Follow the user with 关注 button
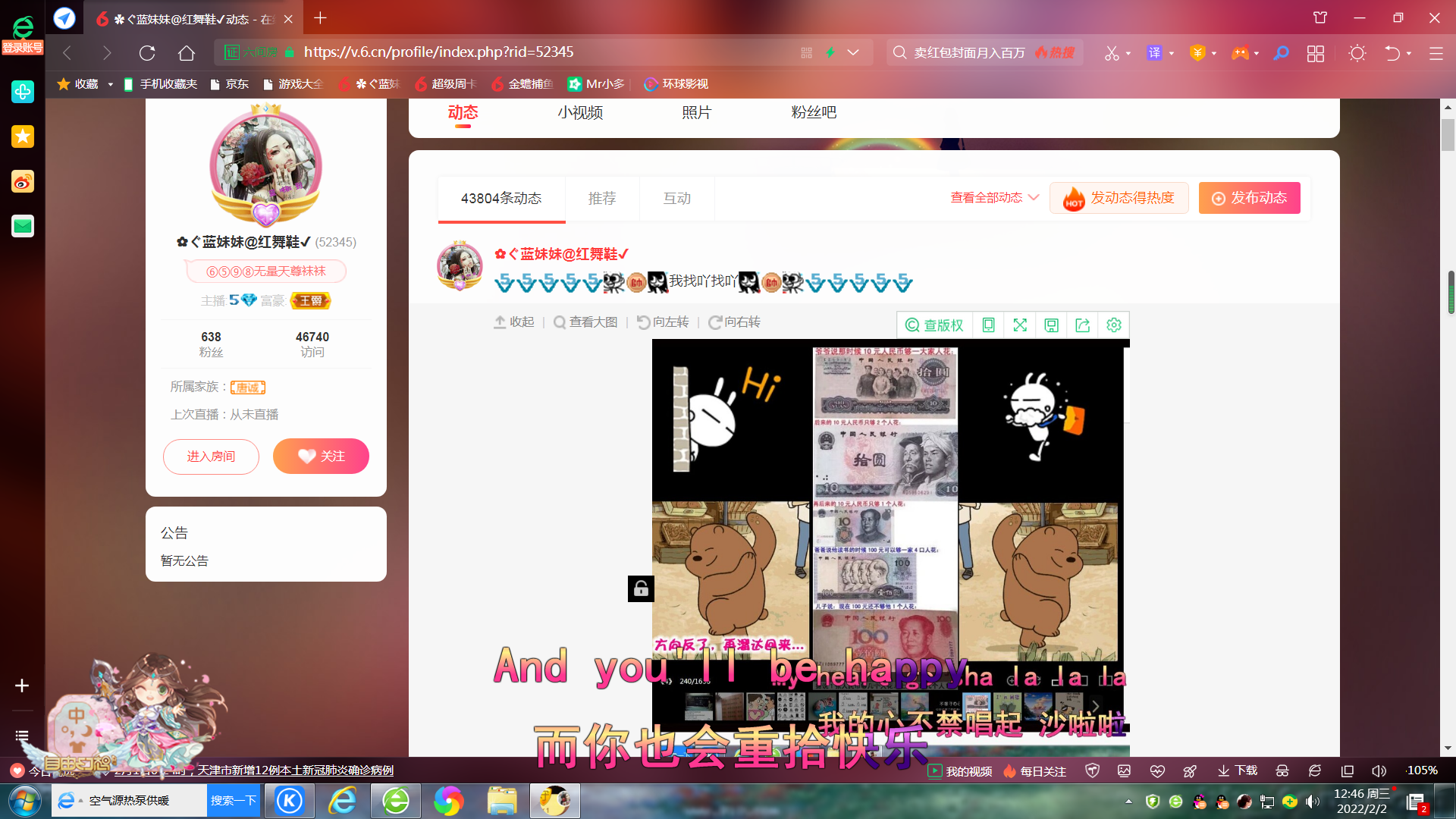1456x819 pixels. pos(321,457)
